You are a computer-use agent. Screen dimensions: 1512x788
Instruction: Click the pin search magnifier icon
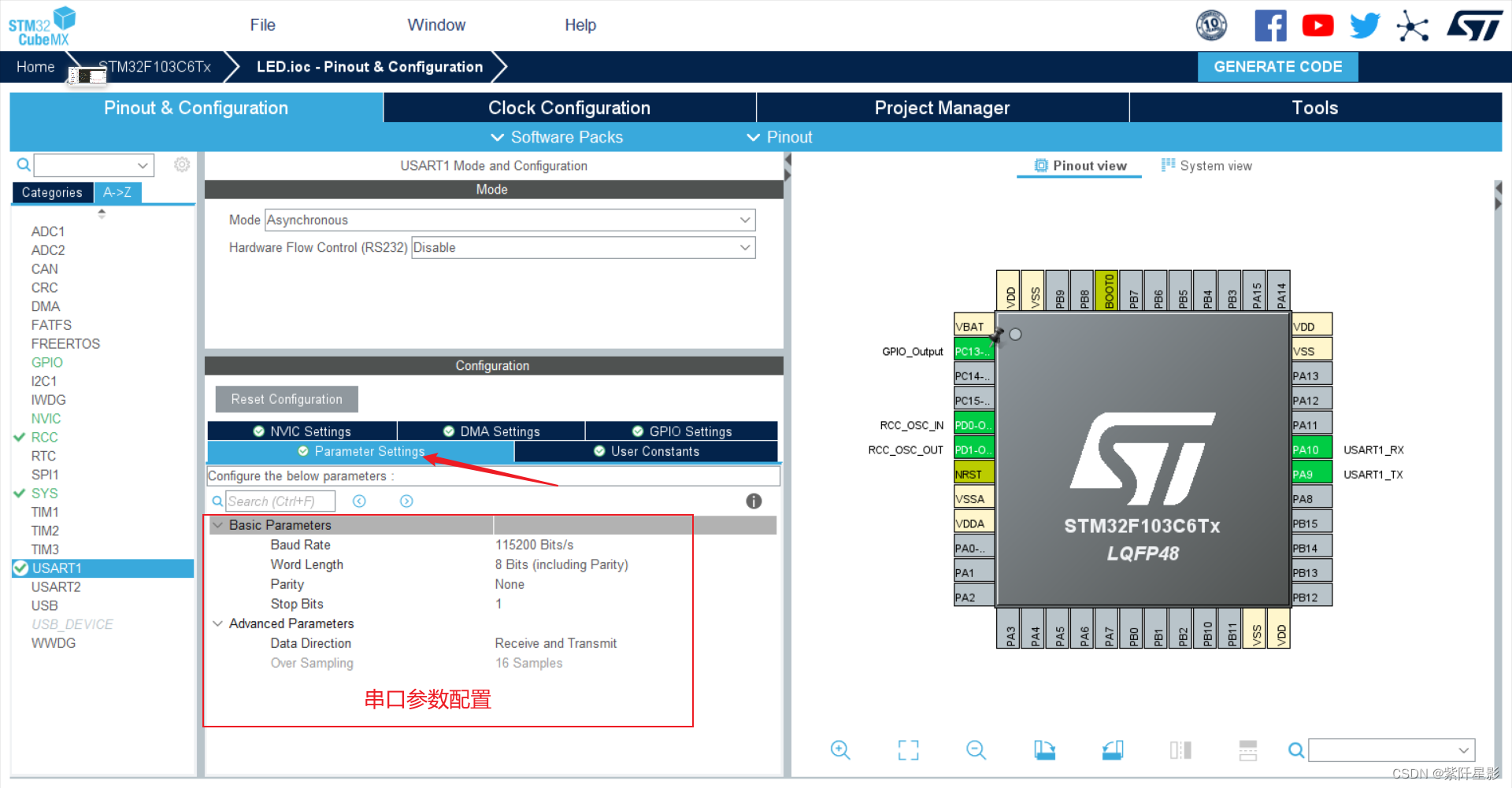[x=1295, y=750]
